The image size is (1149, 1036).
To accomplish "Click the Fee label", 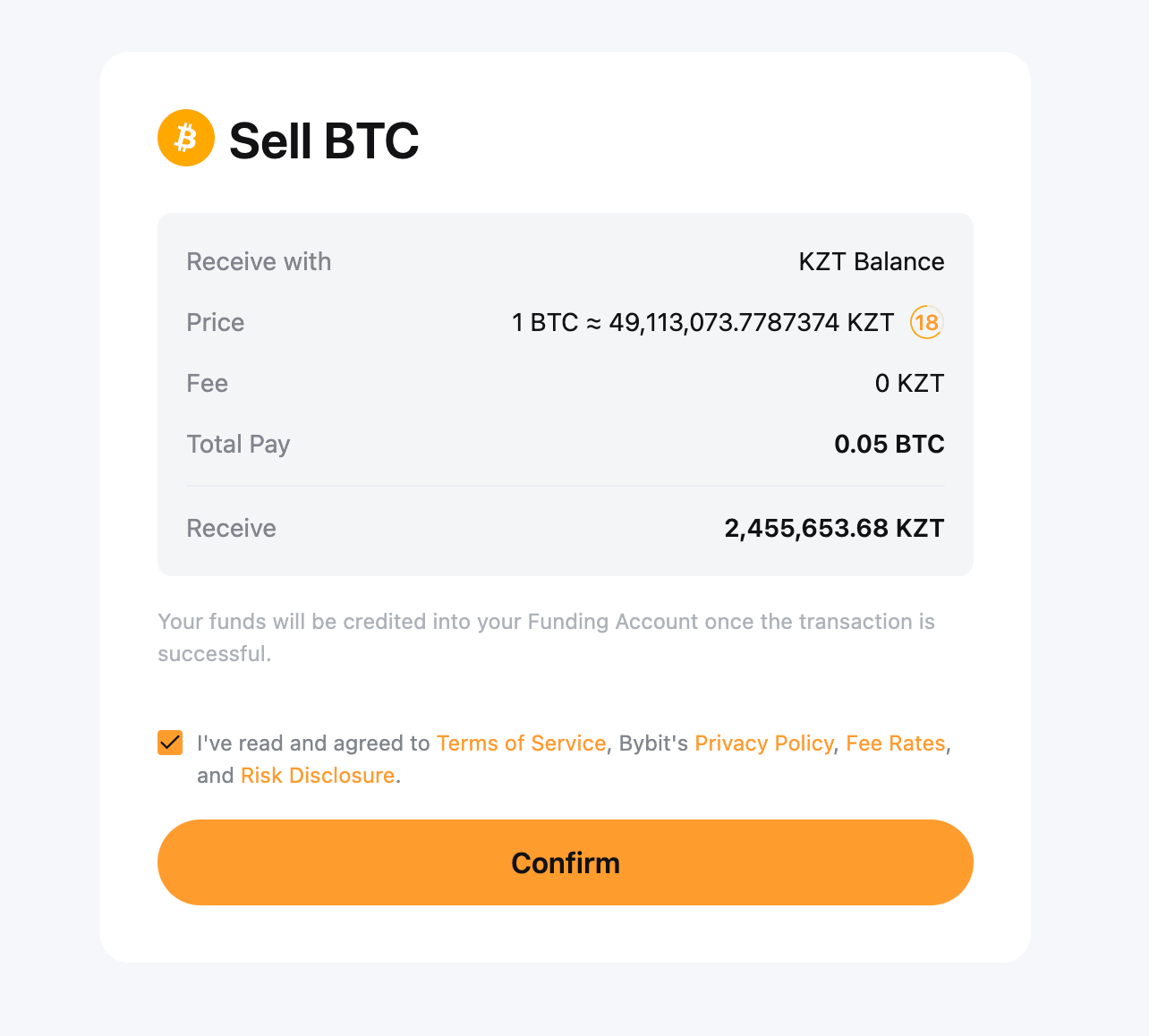I will coord(207,383).
